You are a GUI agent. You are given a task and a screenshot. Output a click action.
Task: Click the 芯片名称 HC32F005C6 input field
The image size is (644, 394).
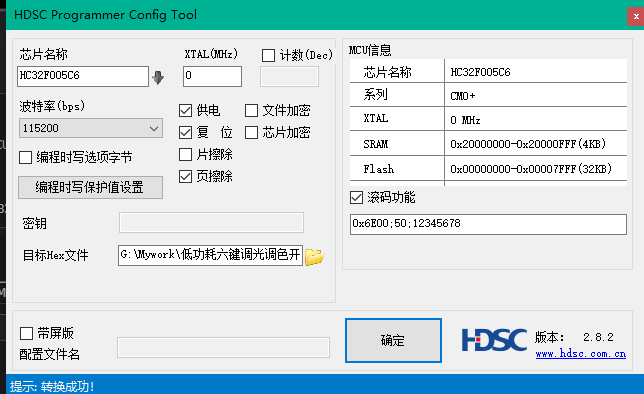(83, 76)
